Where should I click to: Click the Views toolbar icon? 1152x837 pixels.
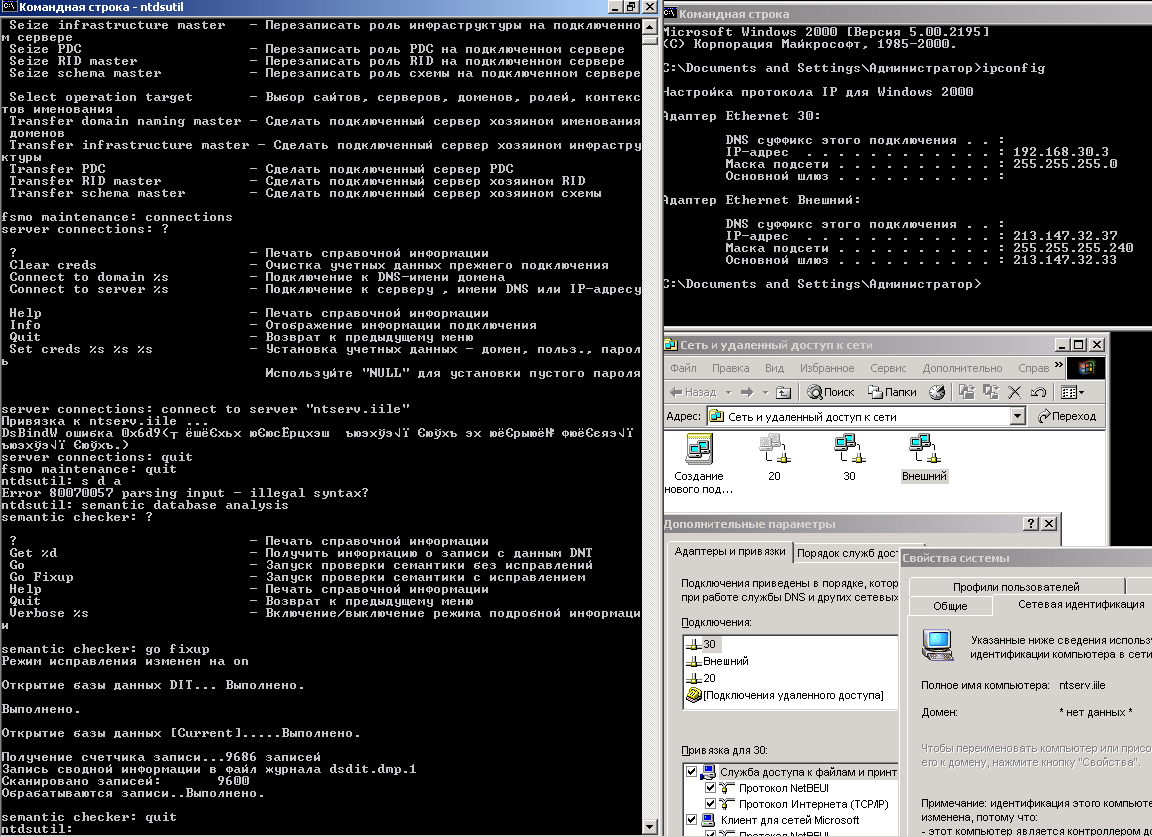[x=1068, y=392]
